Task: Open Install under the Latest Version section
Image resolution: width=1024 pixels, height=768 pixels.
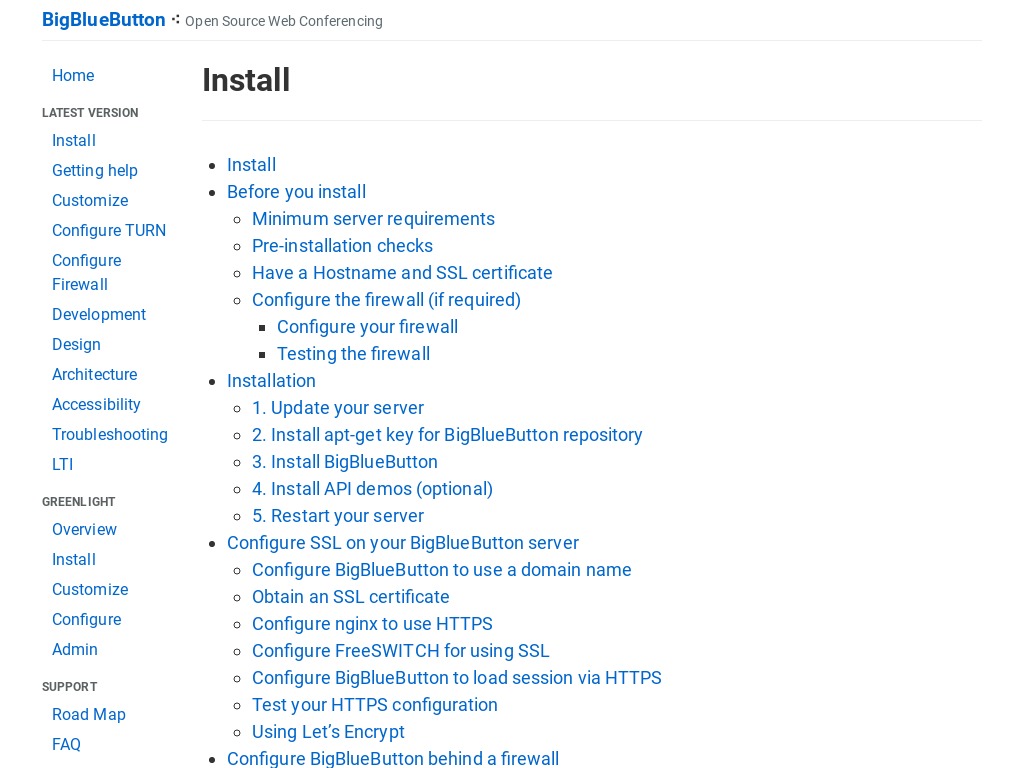Action: click(74, 141)
